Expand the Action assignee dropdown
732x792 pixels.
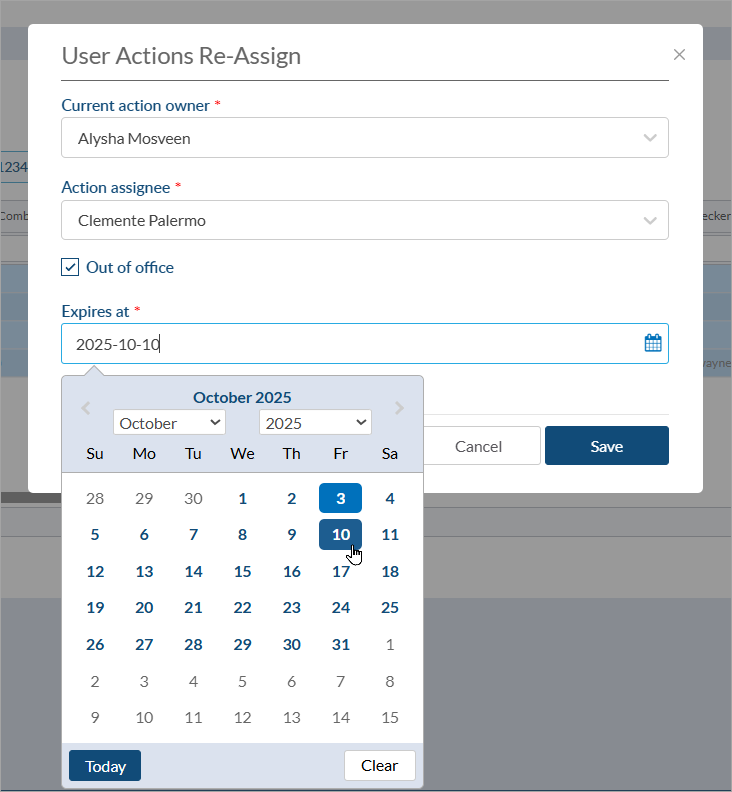coord(364,220)
